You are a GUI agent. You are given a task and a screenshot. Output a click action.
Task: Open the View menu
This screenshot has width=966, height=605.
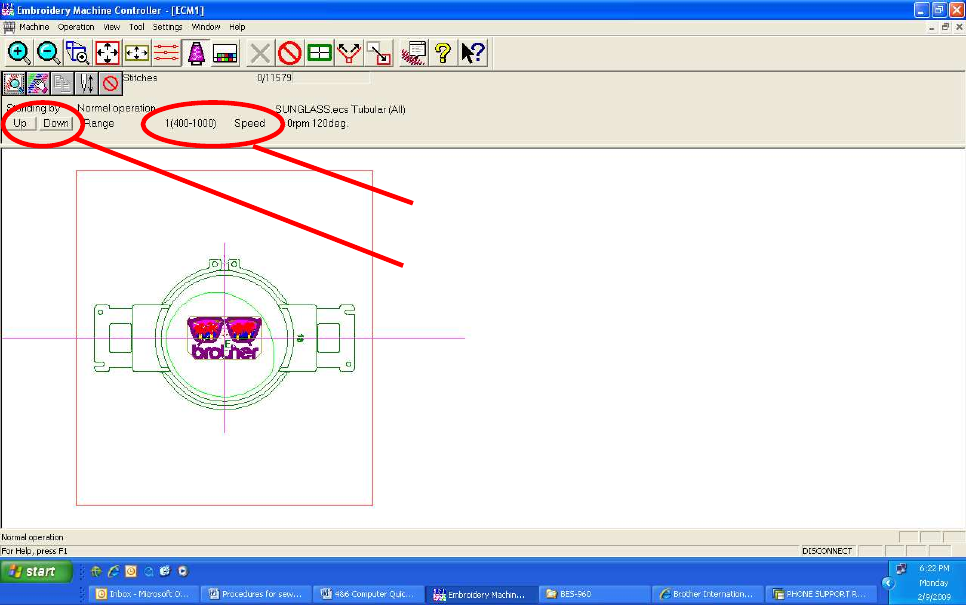pos(112,27)
